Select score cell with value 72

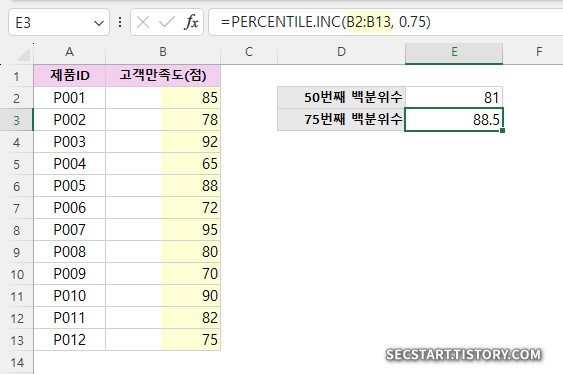[x=163, y=207]
